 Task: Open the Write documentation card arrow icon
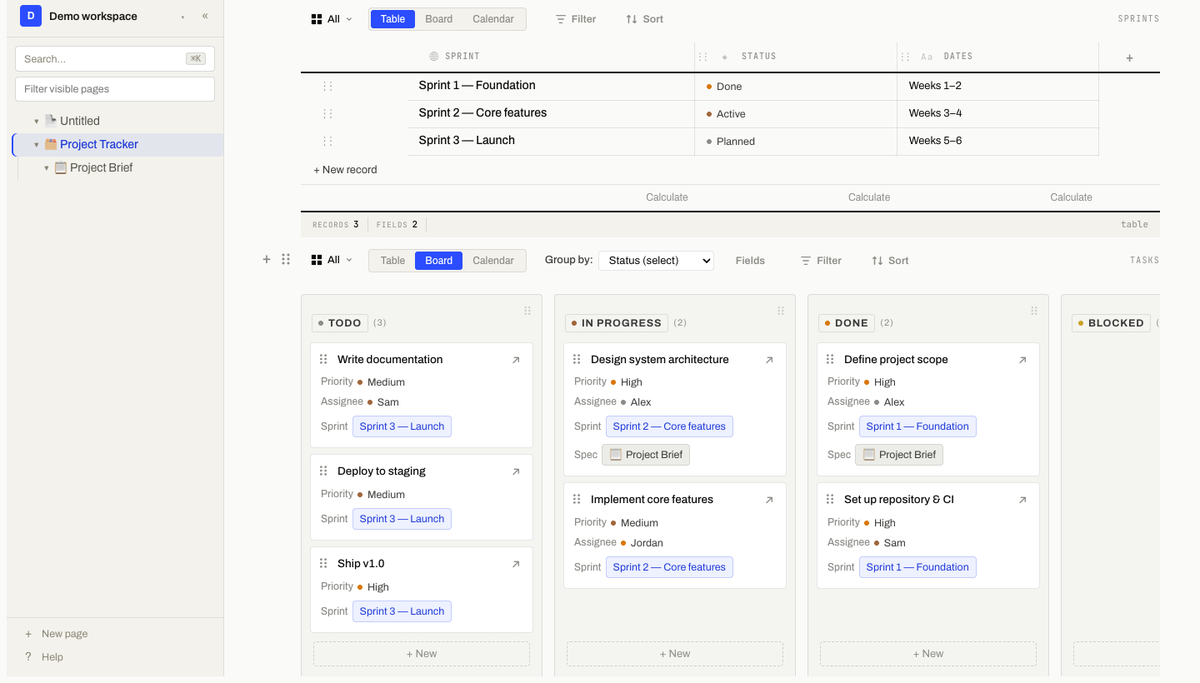point(516,360)
